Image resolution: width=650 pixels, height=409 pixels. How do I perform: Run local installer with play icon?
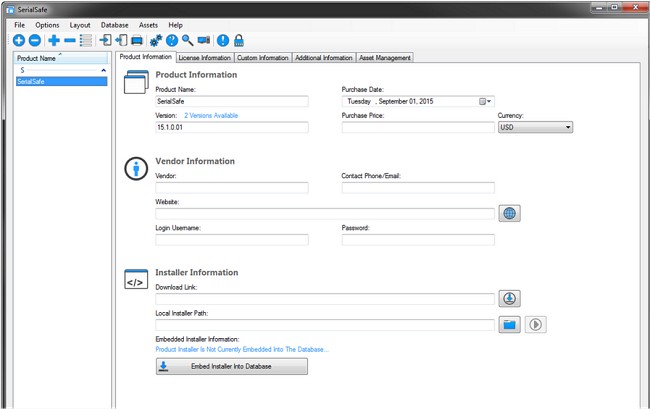536,324
